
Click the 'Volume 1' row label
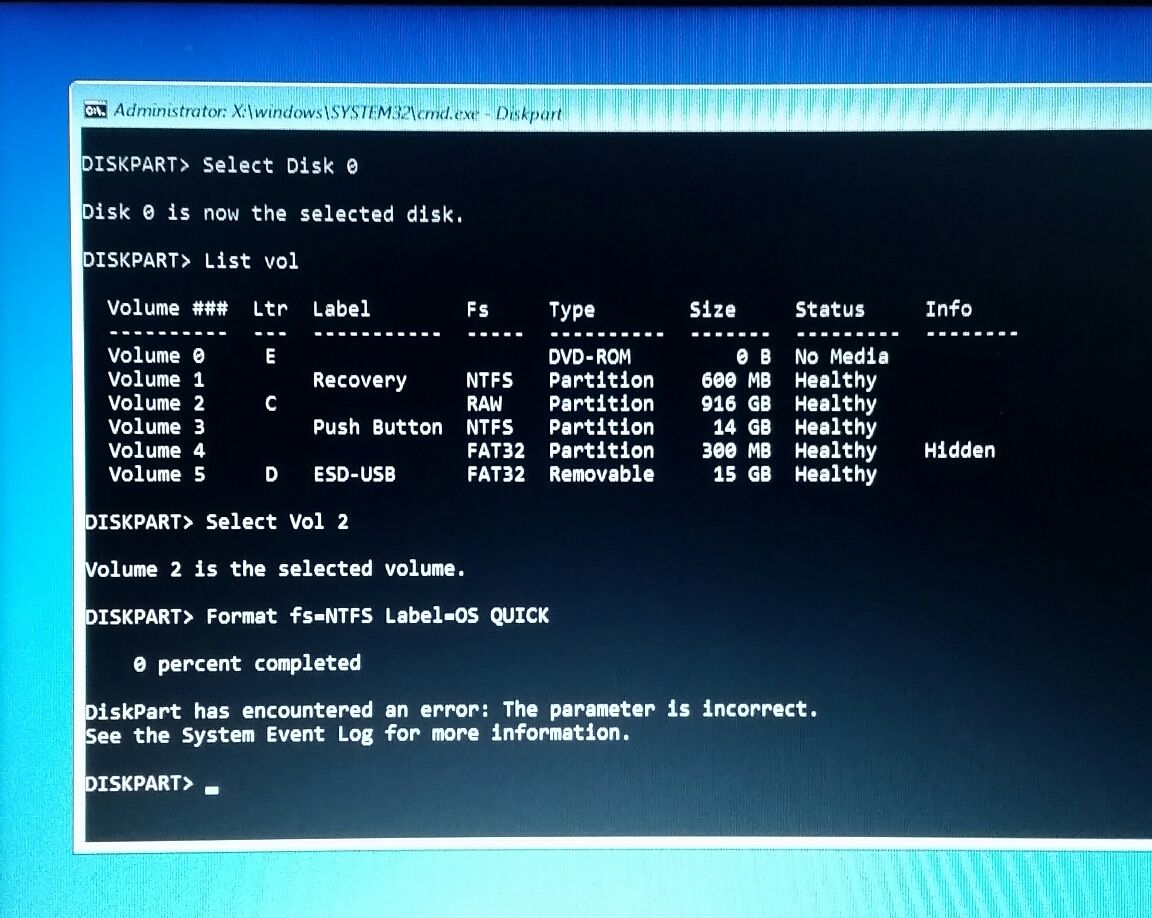(x=156, y=380)
